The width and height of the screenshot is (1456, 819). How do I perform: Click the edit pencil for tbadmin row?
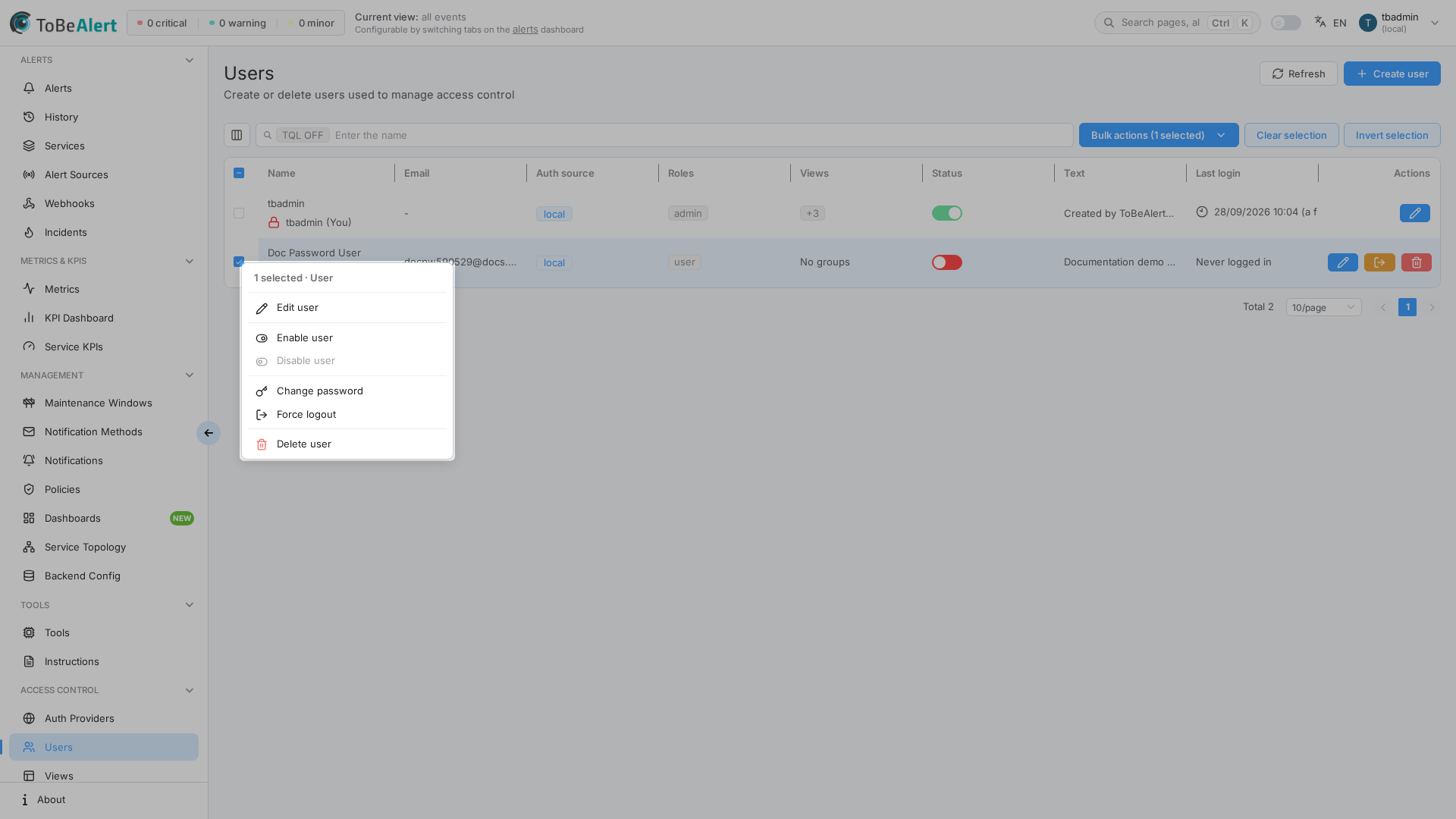click(1414, 213)
